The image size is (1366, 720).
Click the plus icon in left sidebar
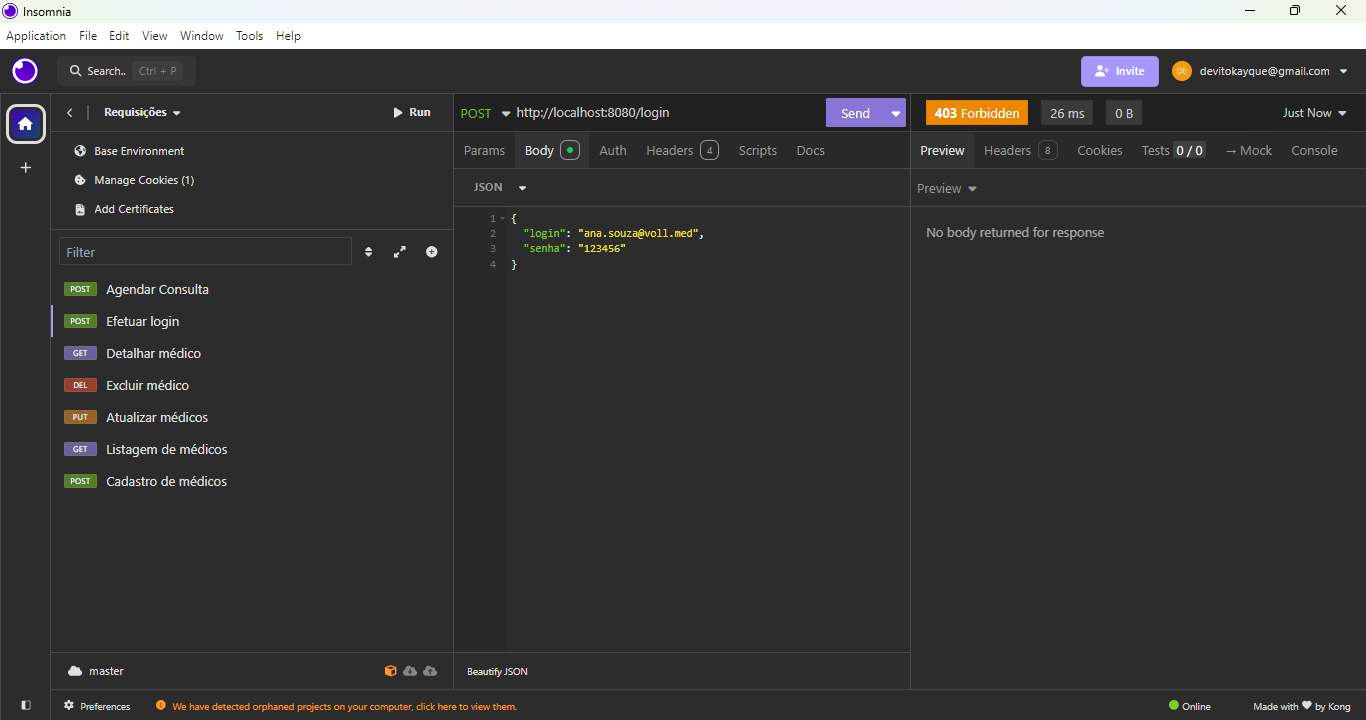[x=26, y=168]
